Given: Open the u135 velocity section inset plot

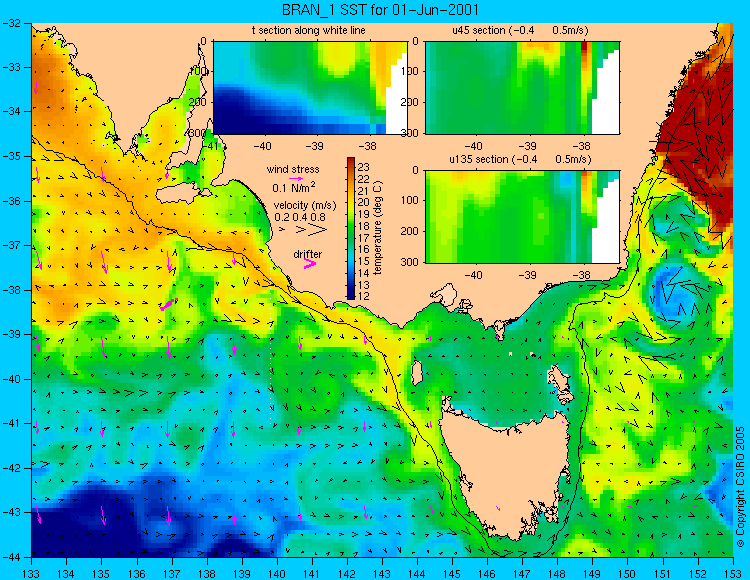Looking at the screenshot, I should [x=522, y=216].
